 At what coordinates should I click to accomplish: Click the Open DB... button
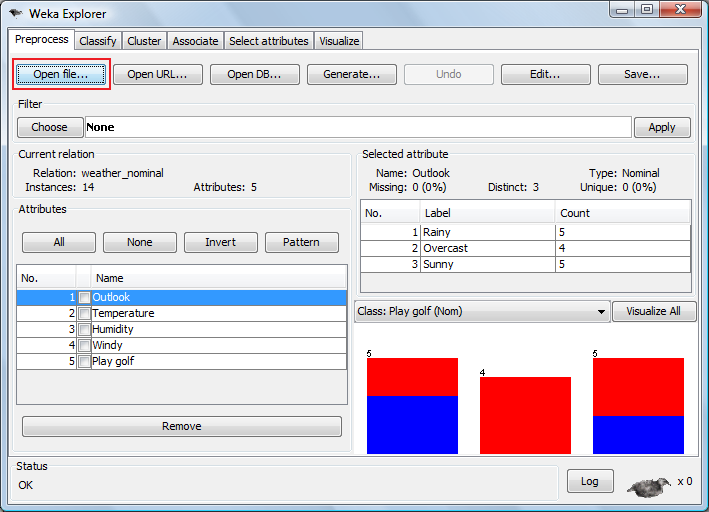tap(255, 74)
